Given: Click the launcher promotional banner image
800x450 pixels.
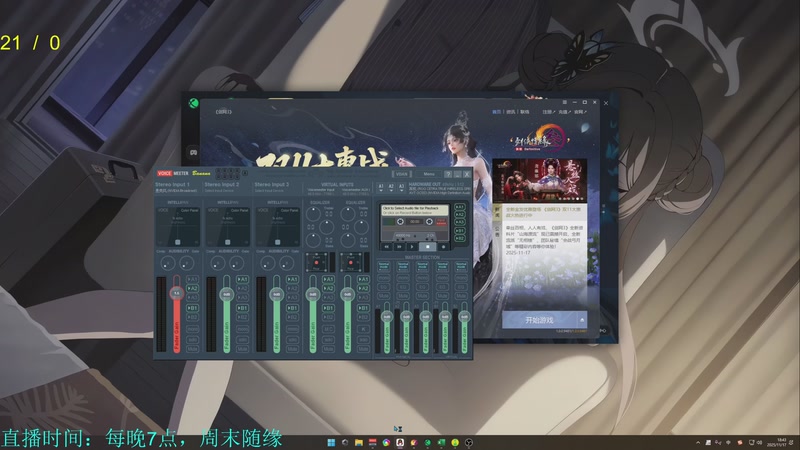Looking at the screenshot, I should tap(539, 180).
